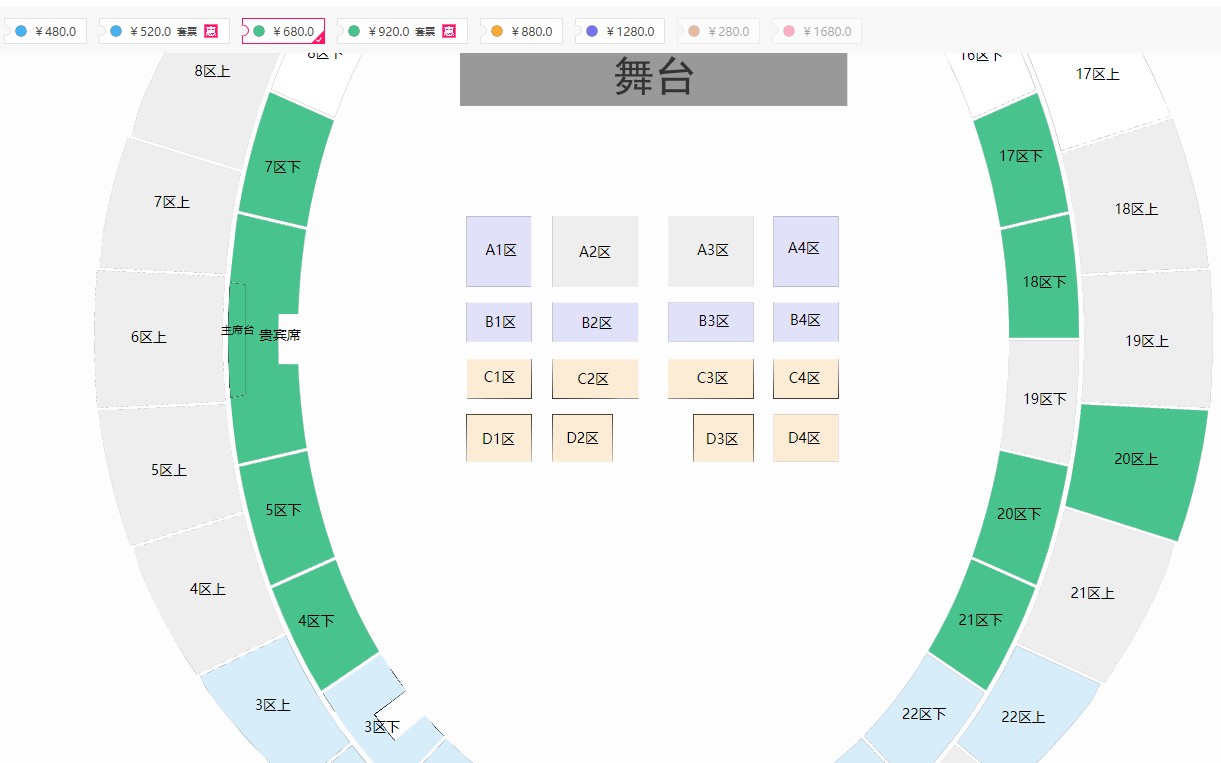Pick the A1区 floor block

pos(498,251)
